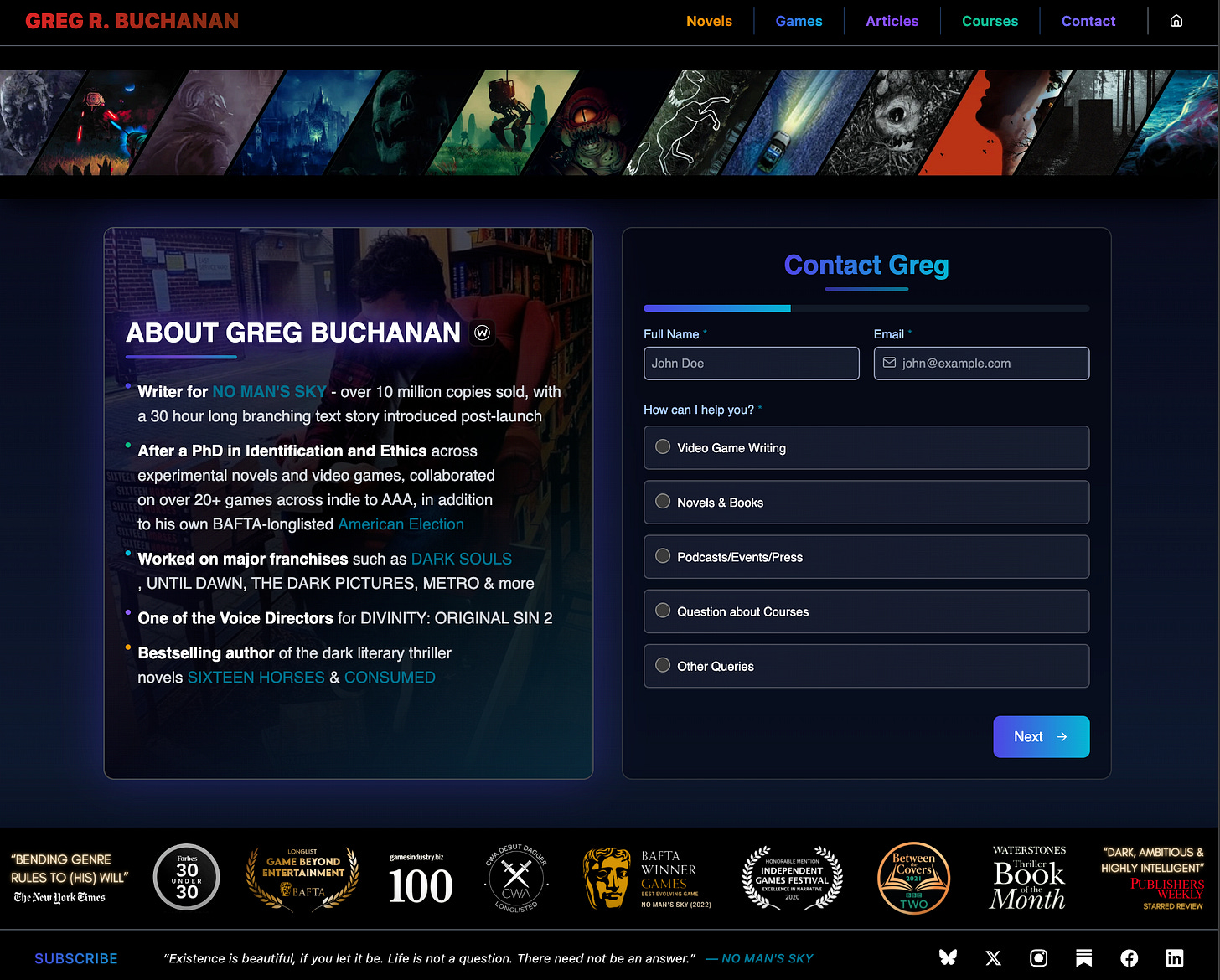Screen dimensions: 1220x980
Task: Open the Instagram social icon
Action: [1038, 957]
